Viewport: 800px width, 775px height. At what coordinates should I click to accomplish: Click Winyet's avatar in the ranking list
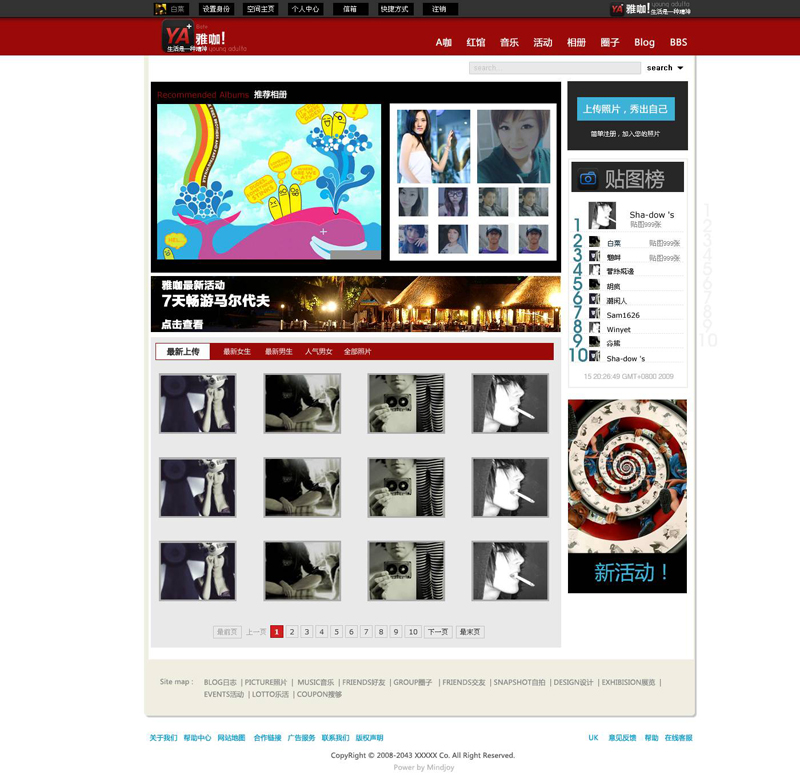click(x=594, y=328)
